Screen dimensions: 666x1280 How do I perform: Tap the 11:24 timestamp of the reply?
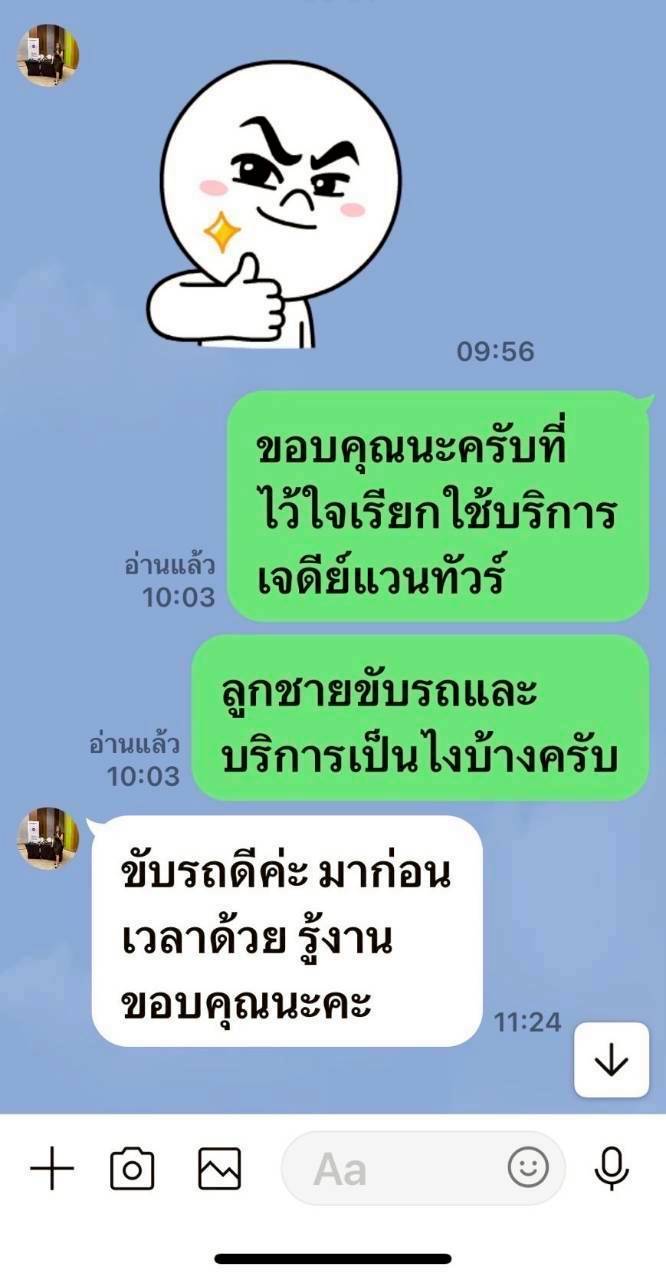tap(528, 1022)
